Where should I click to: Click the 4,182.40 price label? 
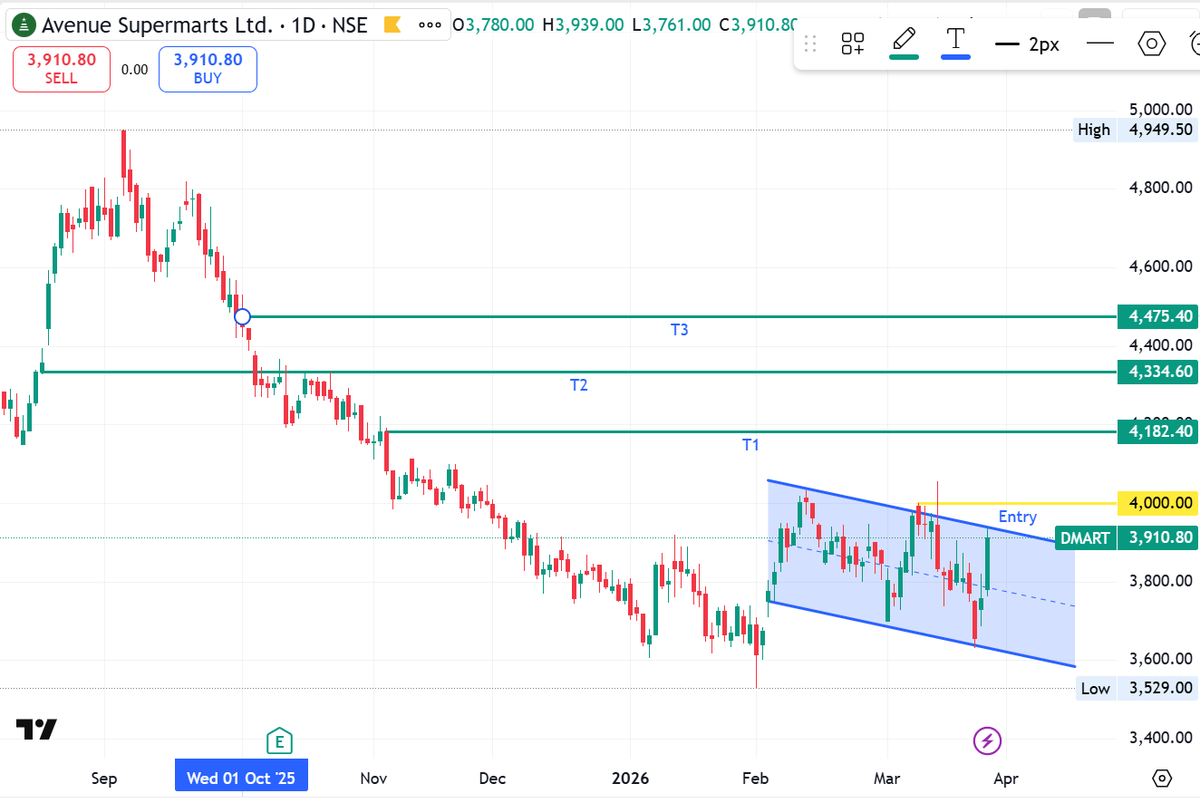(1159, 431)
